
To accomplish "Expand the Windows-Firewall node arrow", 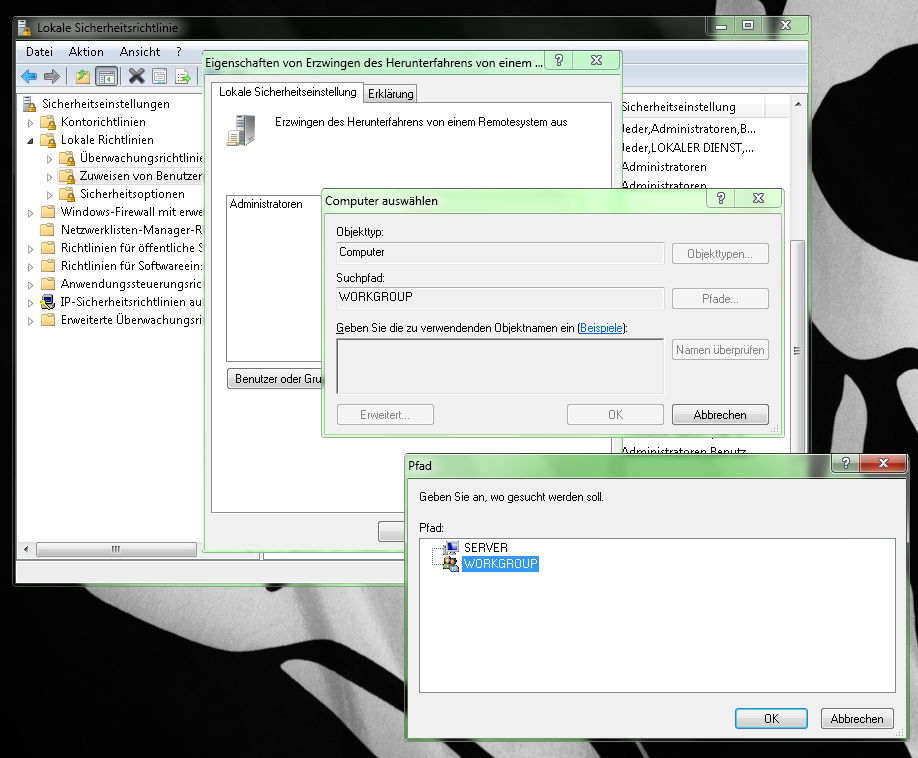I will pos(30,213).
